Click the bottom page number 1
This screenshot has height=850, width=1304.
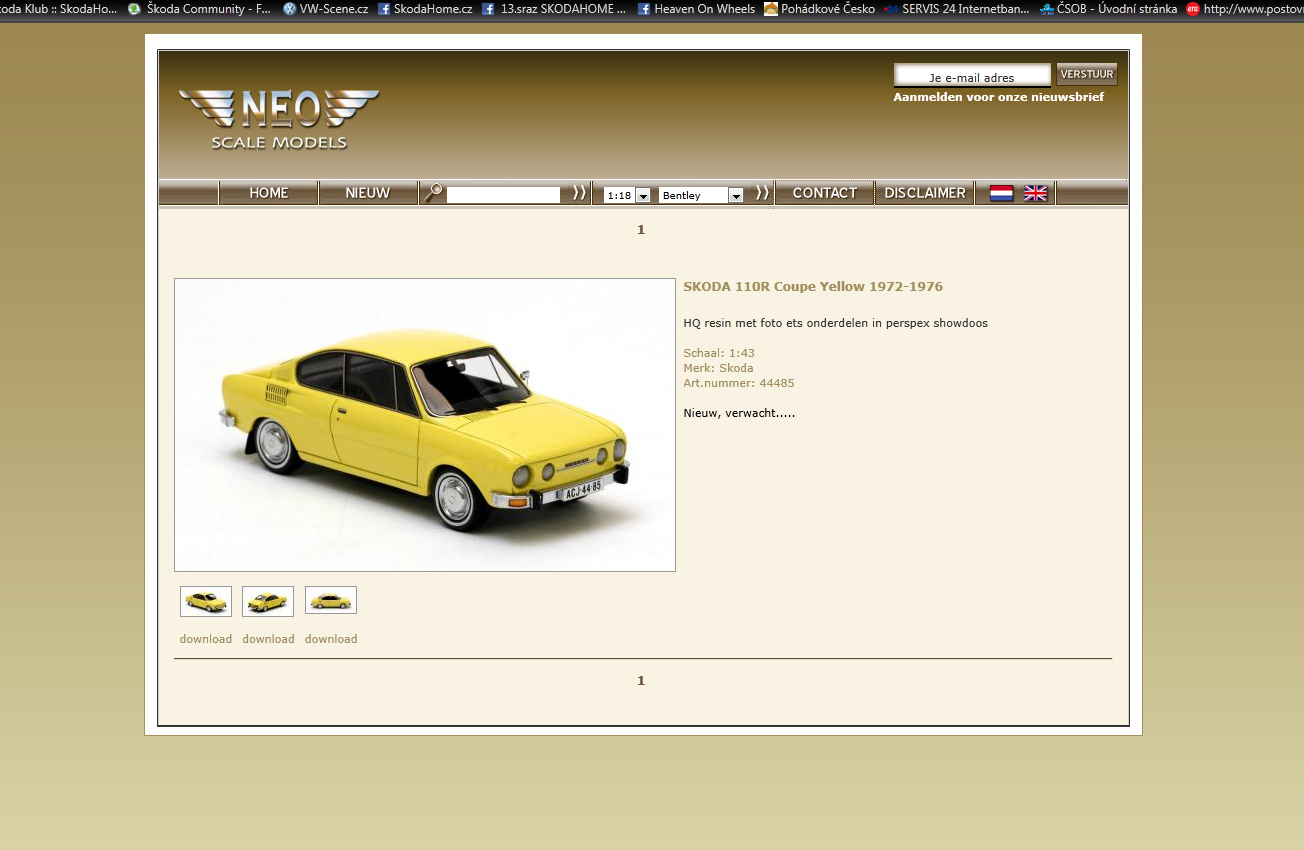click(x=641, y=680)
